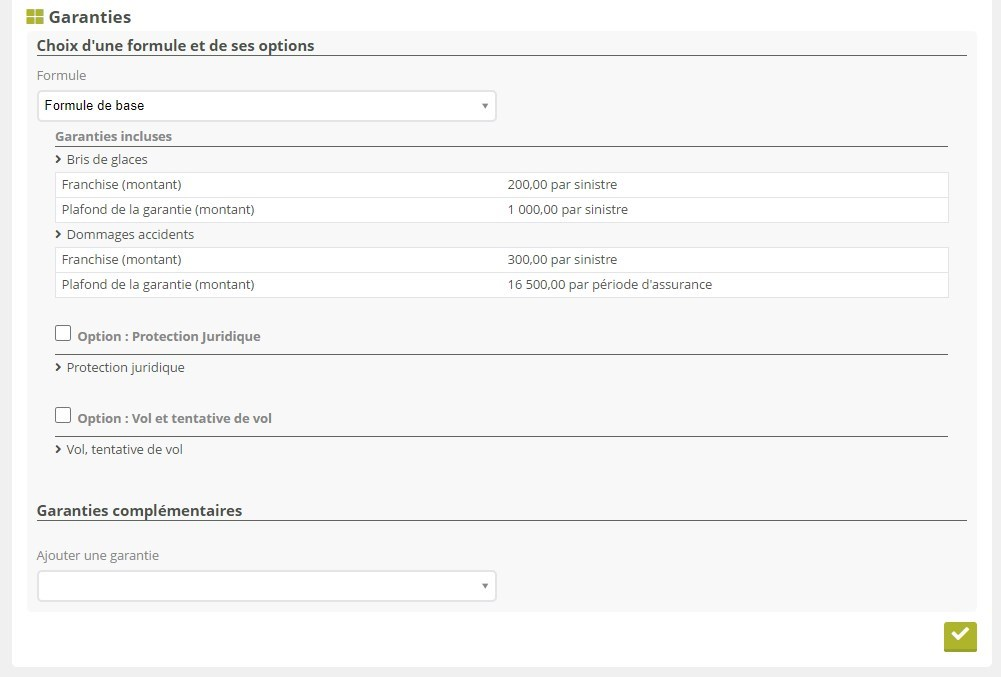Click the Option : Protection Juridique label
The height and width of the screenshot is (677, 1001).
(168, 337)
